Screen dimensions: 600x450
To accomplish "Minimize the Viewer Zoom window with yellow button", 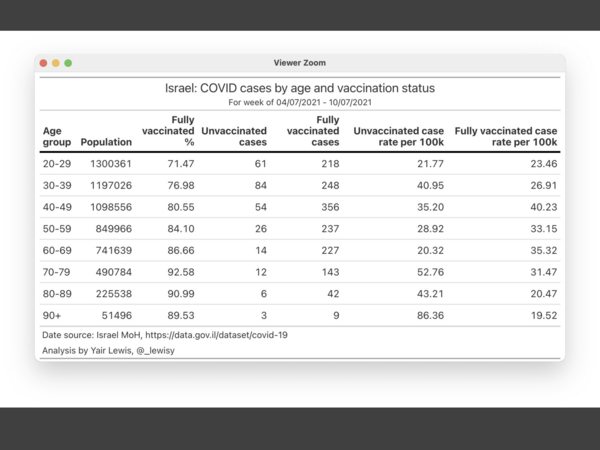I will point(56,63).
